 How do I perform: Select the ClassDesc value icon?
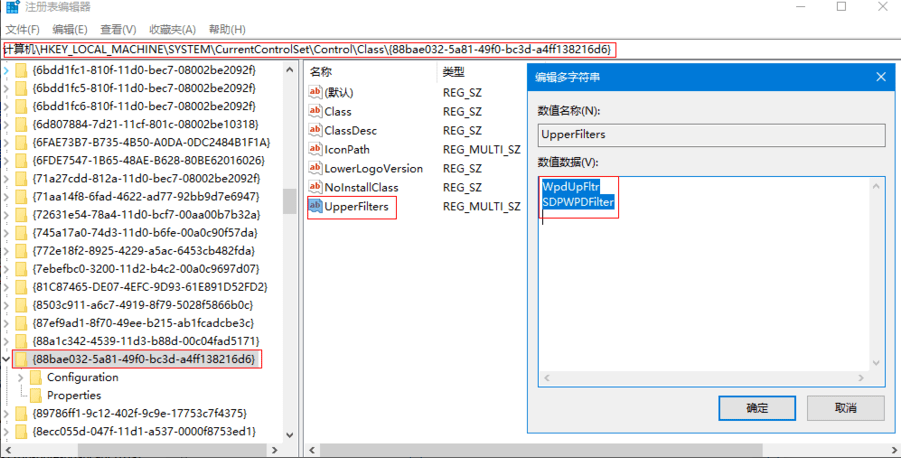point(315,130)
